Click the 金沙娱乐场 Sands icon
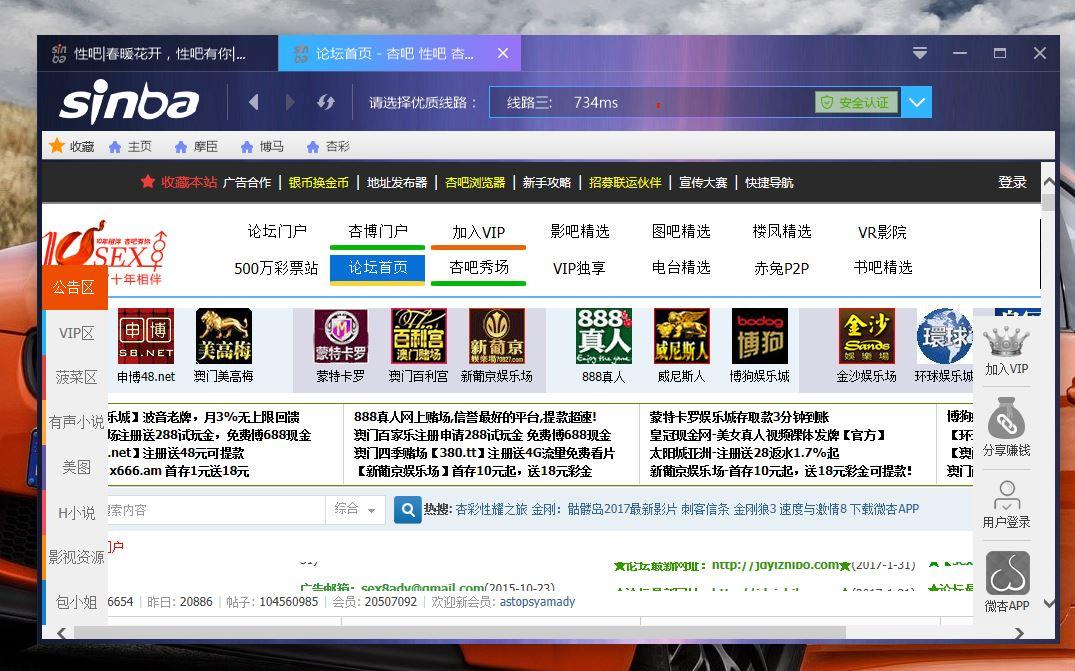This screenshot has height=671, width=1075. 867,336
